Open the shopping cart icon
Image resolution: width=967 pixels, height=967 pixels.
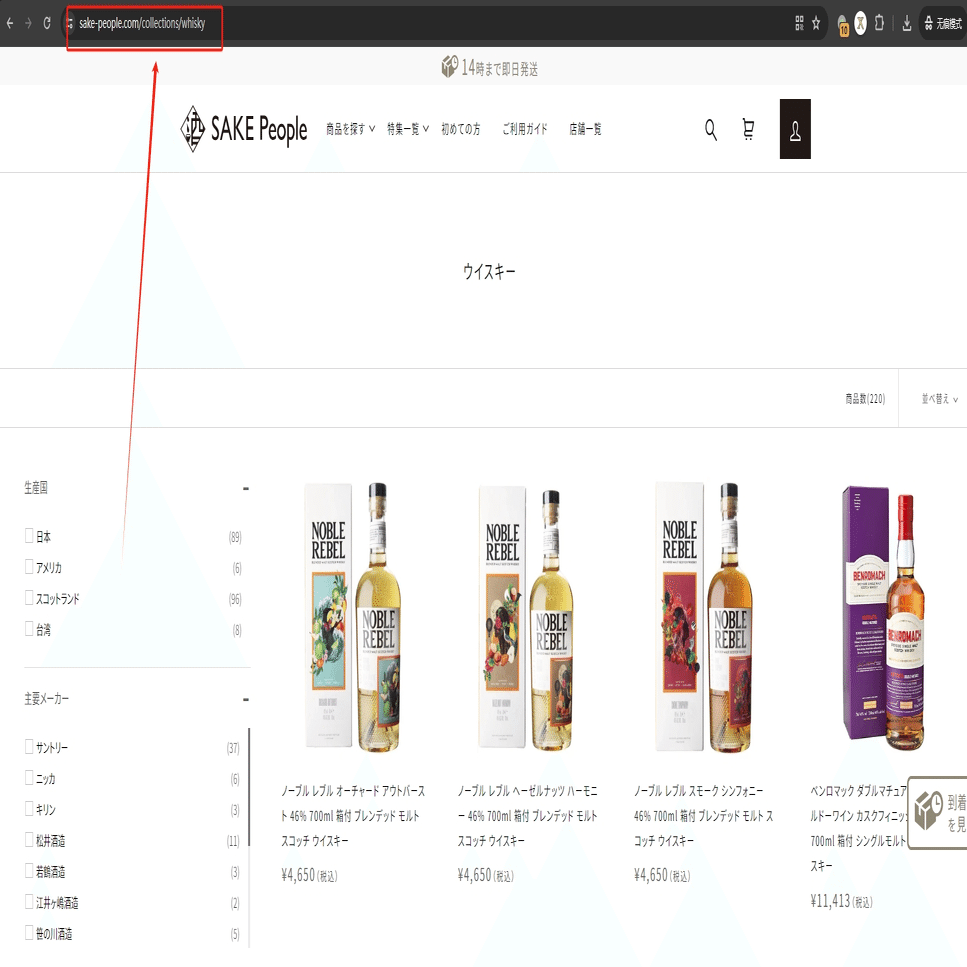(748, 130)
